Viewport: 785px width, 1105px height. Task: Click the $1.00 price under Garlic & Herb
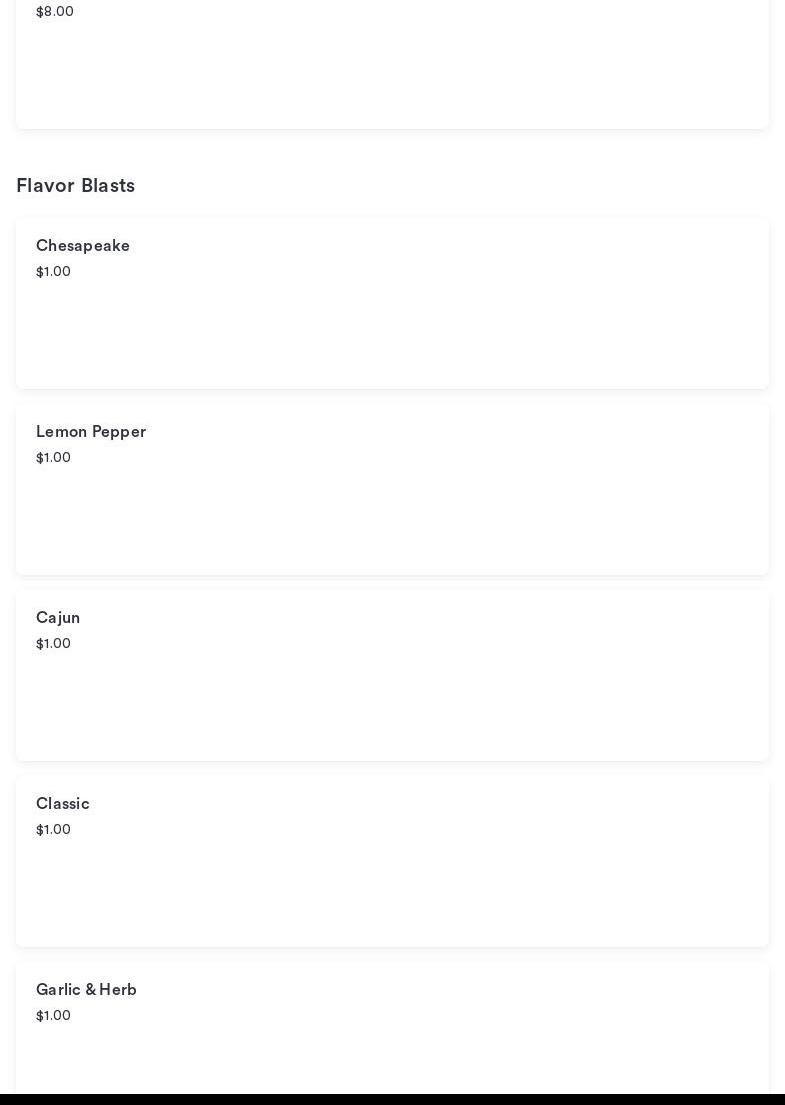[54, 1016]
